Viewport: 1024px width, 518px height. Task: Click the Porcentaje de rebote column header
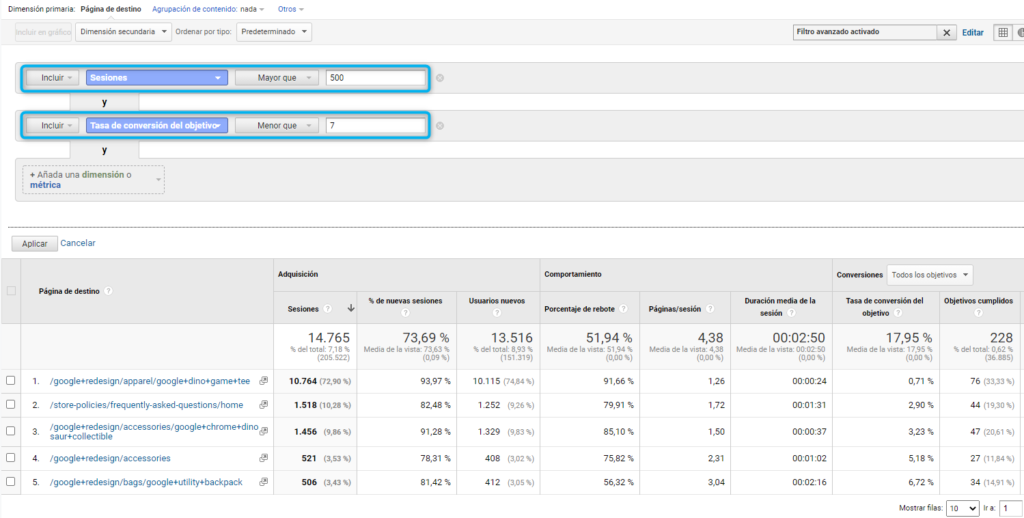point(581,308)
